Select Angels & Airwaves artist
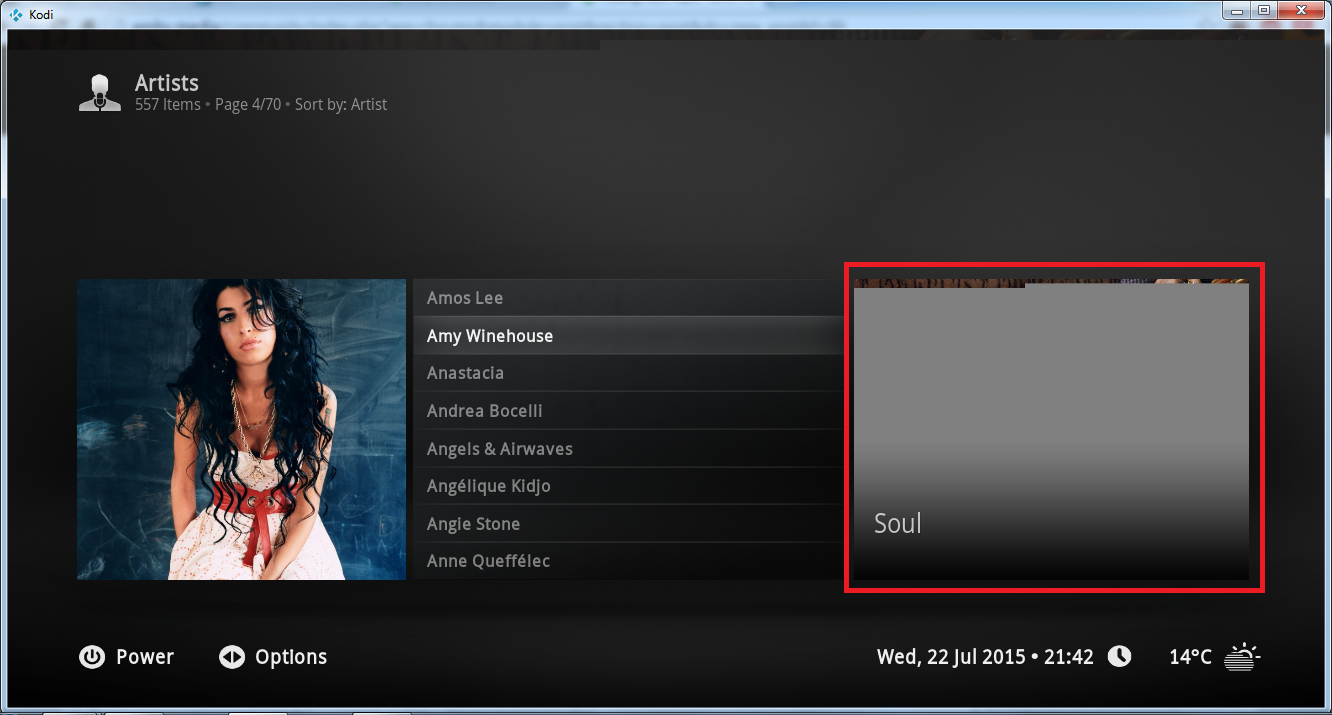Screen dimensions: 1332x715 point(628,449)
